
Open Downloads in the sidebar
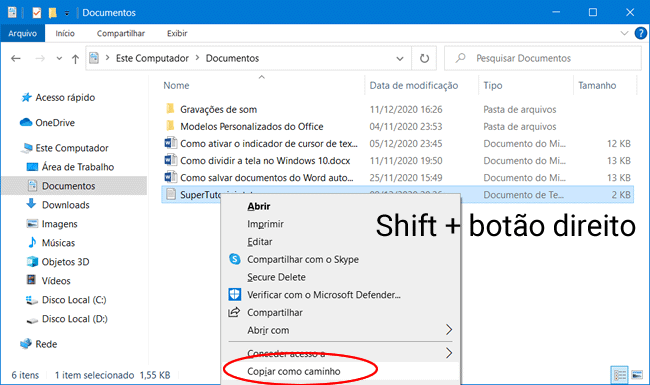(65, 205)
